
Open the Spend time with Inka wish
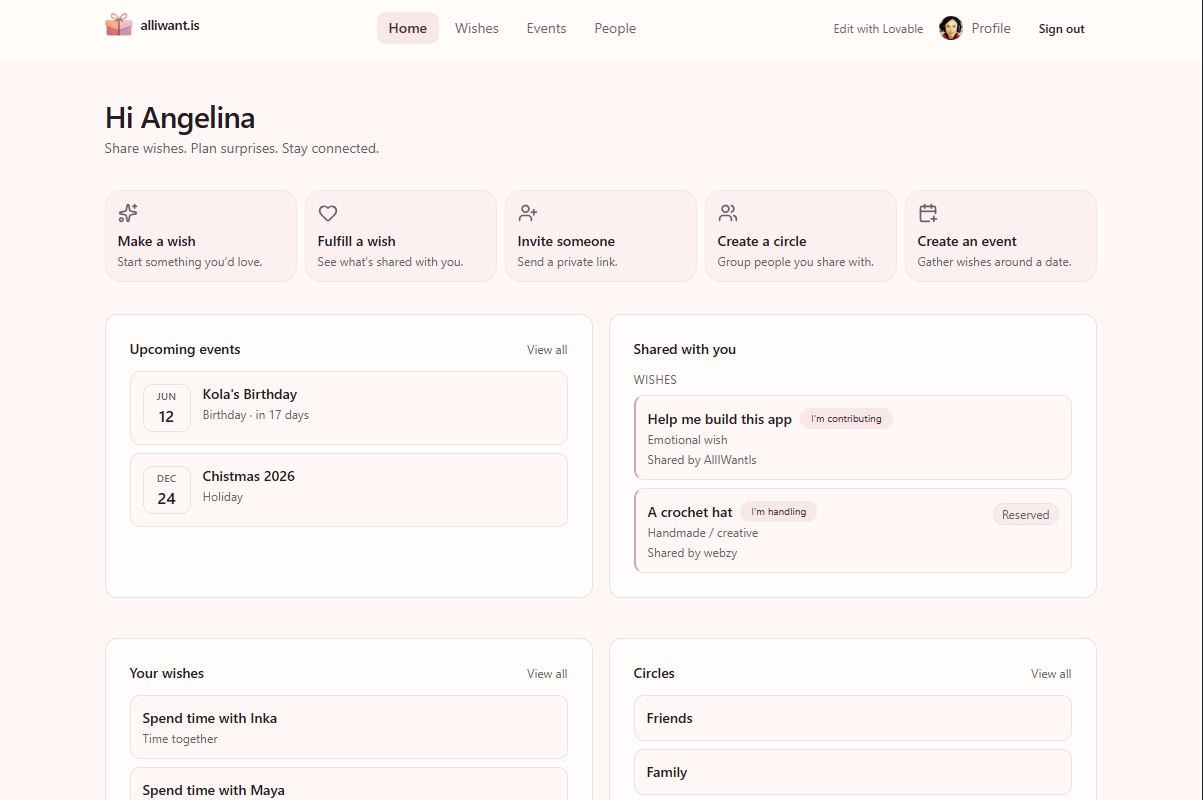point(349,727)
